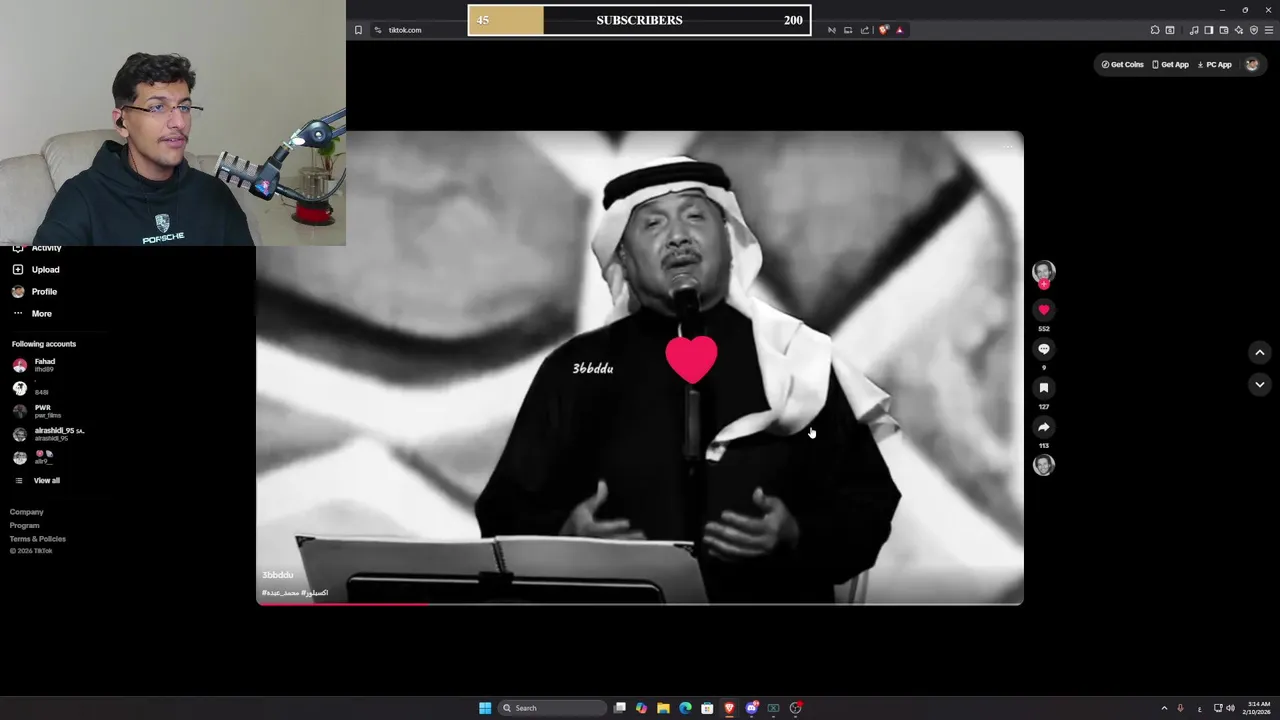Open the Brave Wallet icon
Image resolution: width=1280 pixels, height=720 pixels.
coord(1224,30)
